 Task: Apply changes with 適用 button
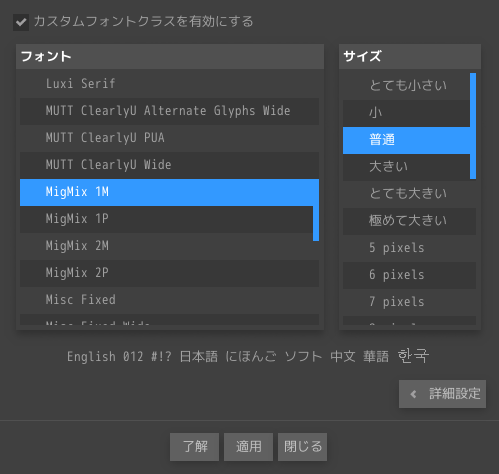pos(248,447)
